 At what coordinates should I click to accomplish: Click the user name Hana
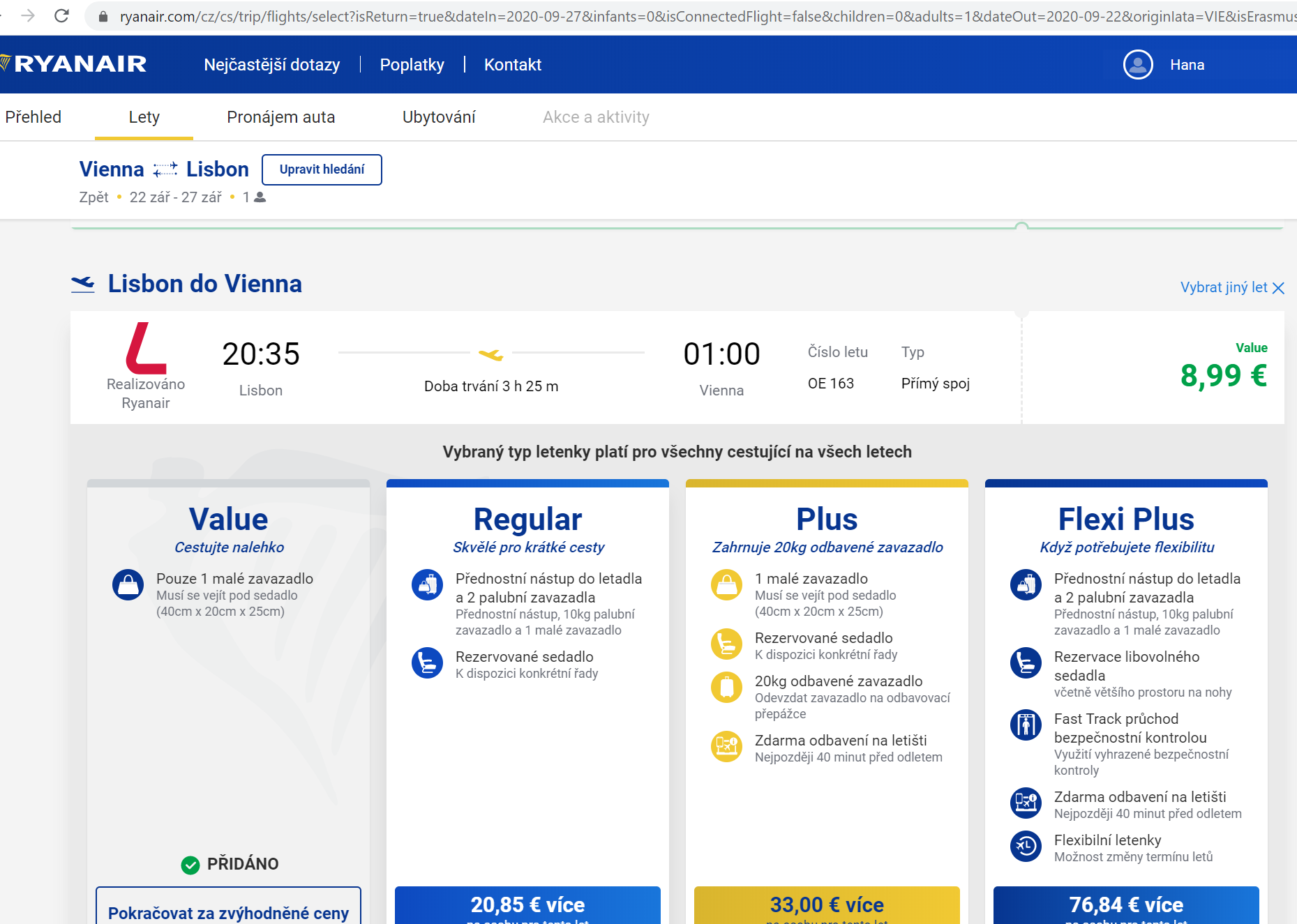(x=1187, y=65)
